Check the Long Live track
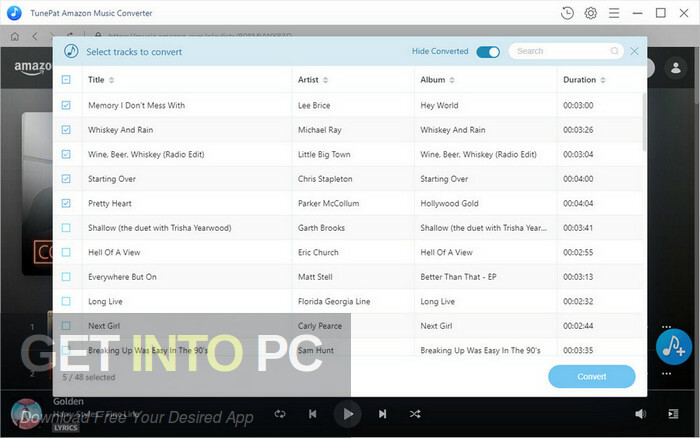Image resolution: width=700 pixels, height=438 pixels. click(x=66, y=301)
